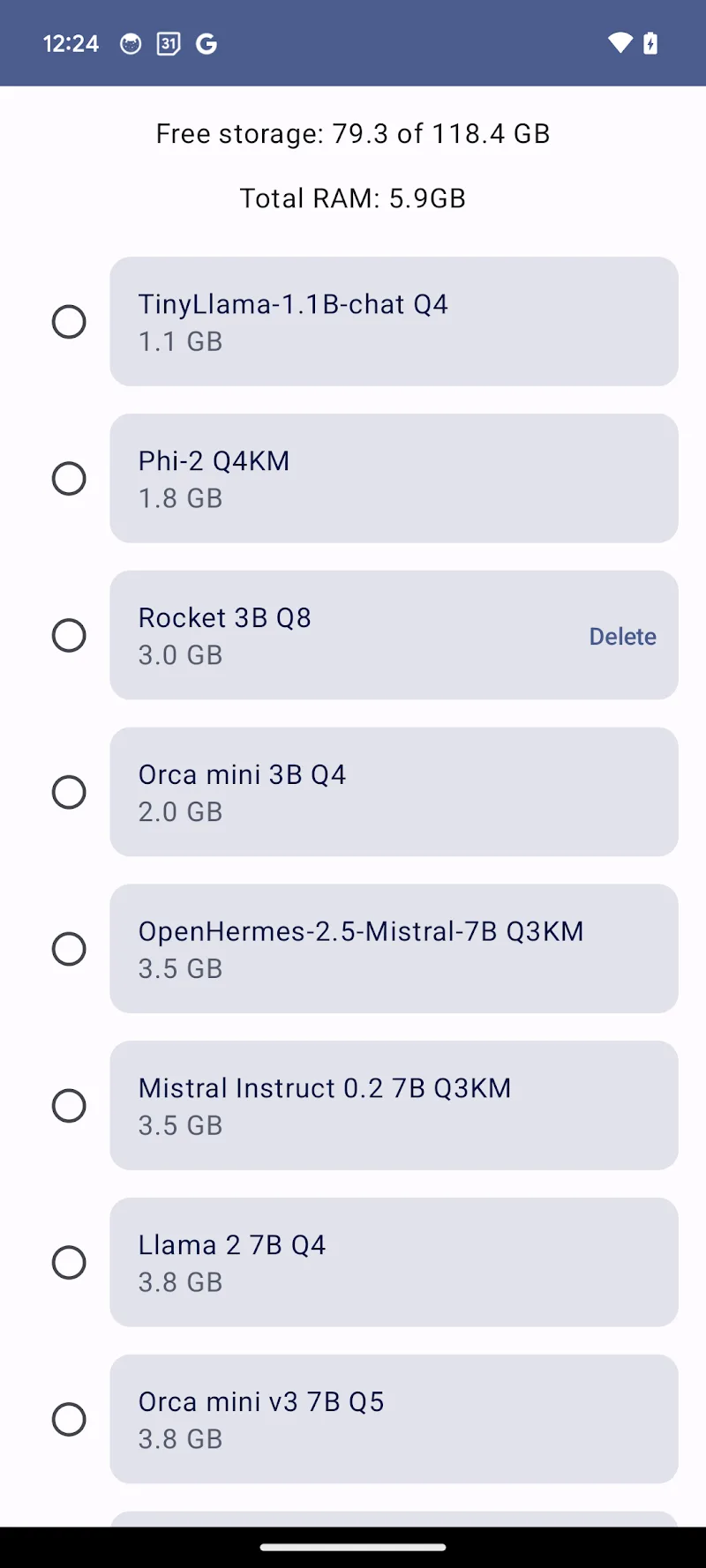
Task: Open the Llama 2 7B Q4 card
Action: coord(394,1263)
